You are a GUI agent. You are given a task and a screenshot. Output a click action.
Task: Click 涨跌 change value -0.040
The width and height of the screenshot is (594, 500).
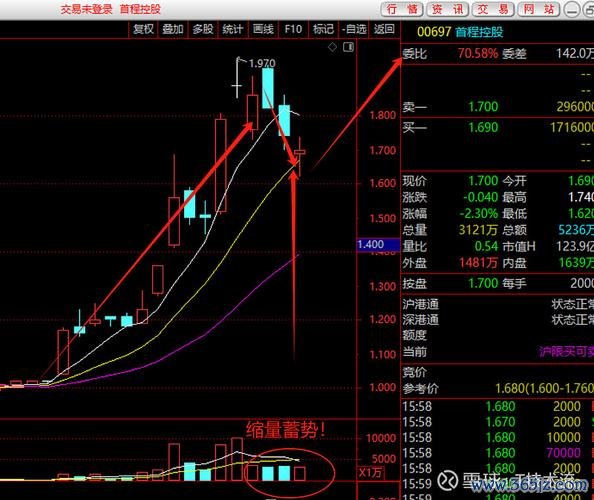480,197
